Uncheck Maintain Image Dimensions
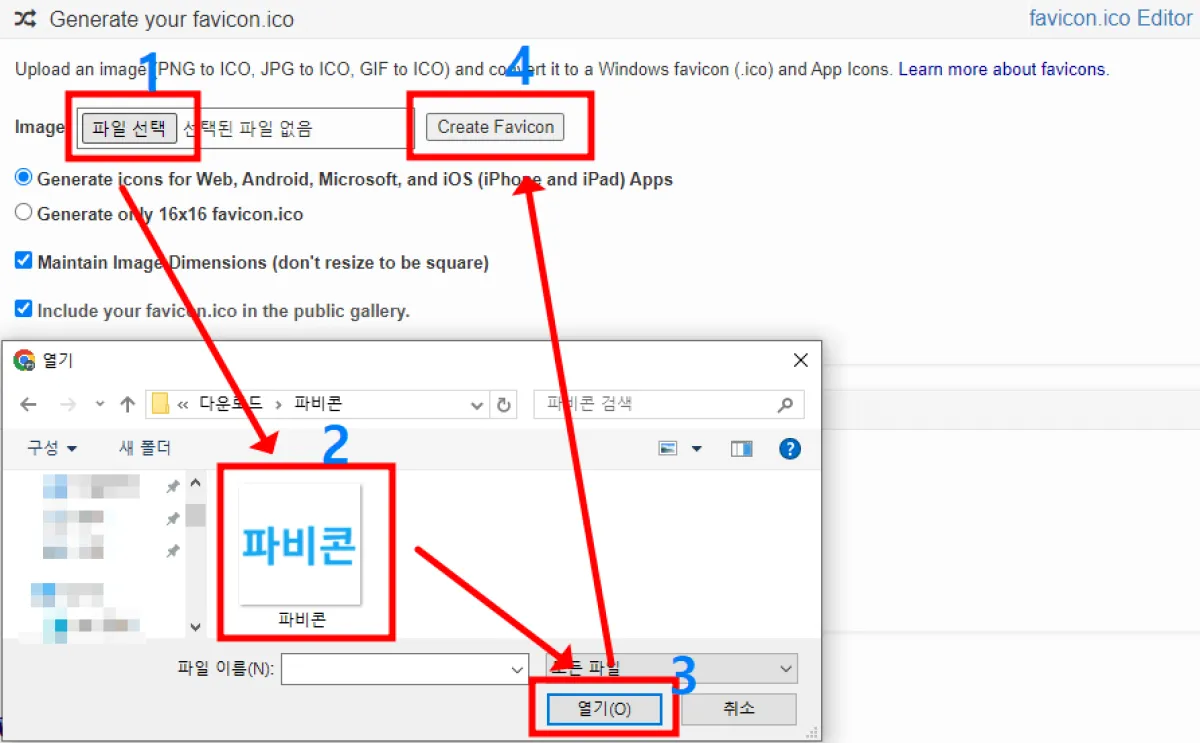This screenshot has height=743, width=1200. [21, 261]
